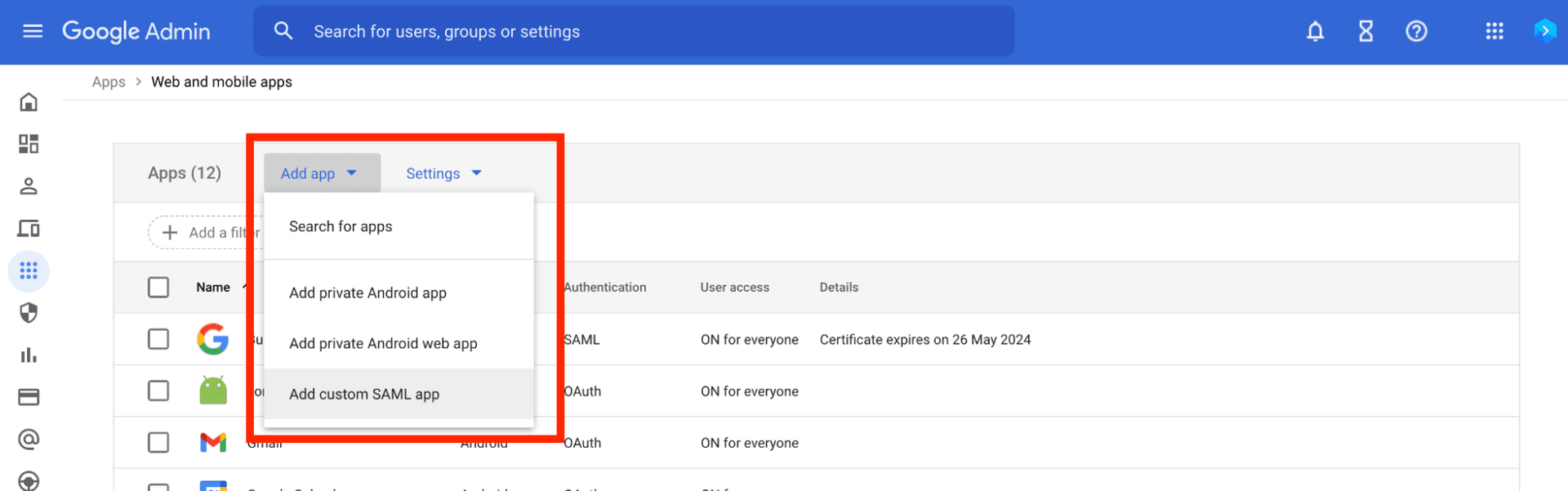Choose Add custom SAML app
The image size is (1568, 491).
click(364, 394)
